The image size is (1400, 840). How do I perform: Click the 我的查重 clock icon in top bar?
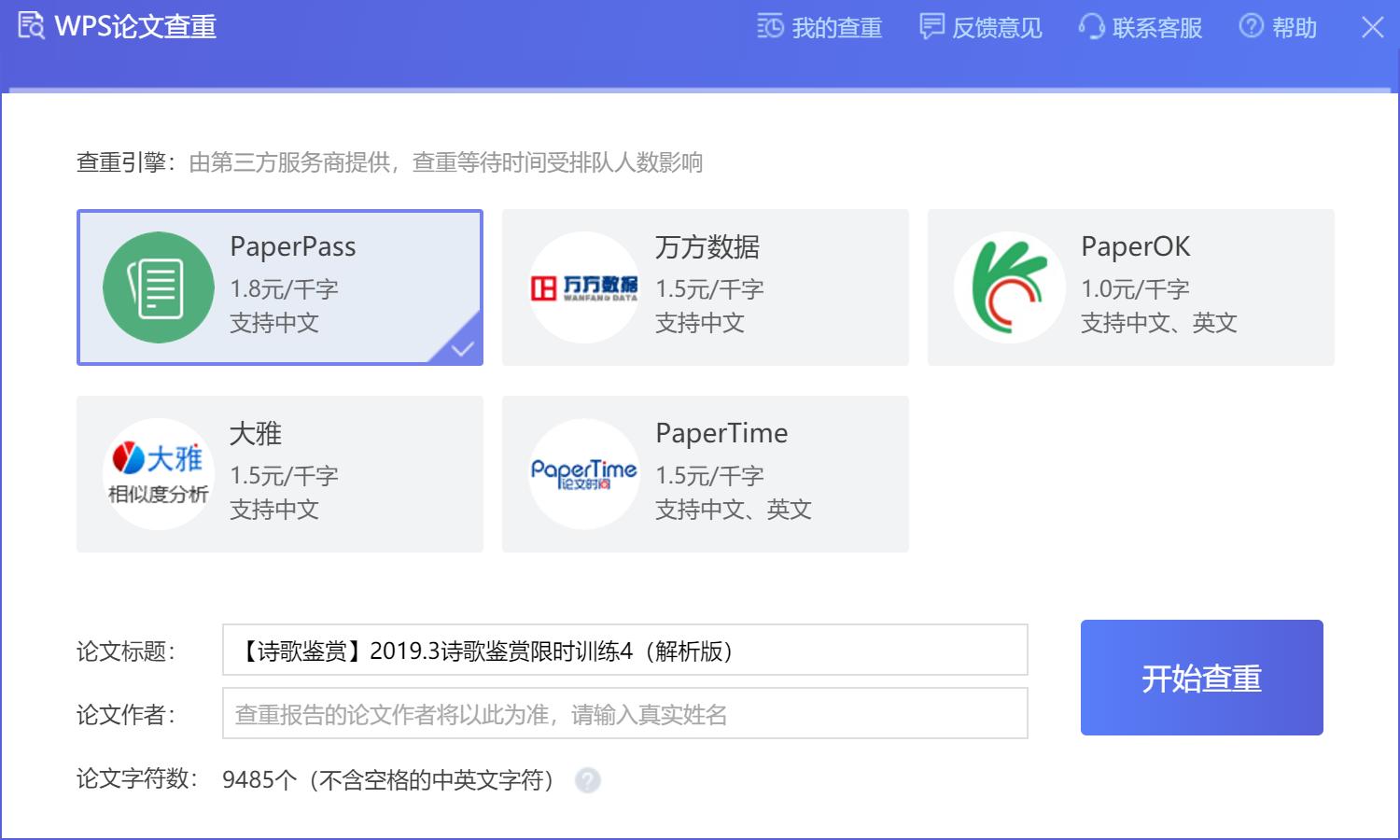click(768, 27)
